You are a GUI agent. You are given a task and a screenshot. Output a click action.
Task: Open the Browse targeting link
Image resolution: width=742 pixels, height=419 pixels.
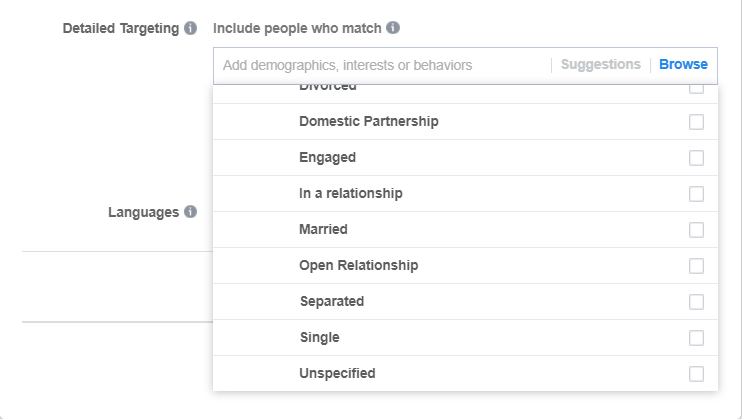683,64
